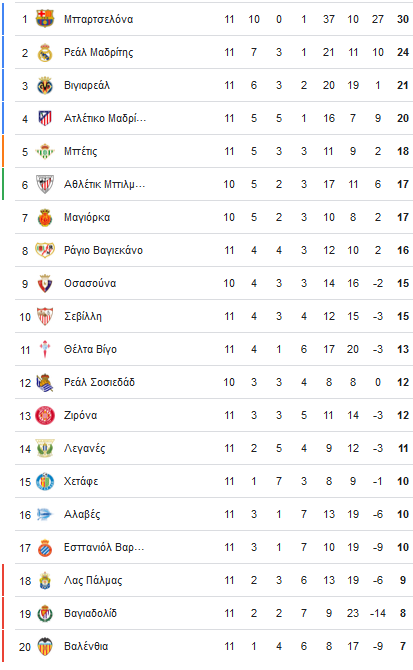This screenshot has width=413, height=670.
Task: Click Valladolid's -14 goal difference value
Action: click(x=378, y=613)
